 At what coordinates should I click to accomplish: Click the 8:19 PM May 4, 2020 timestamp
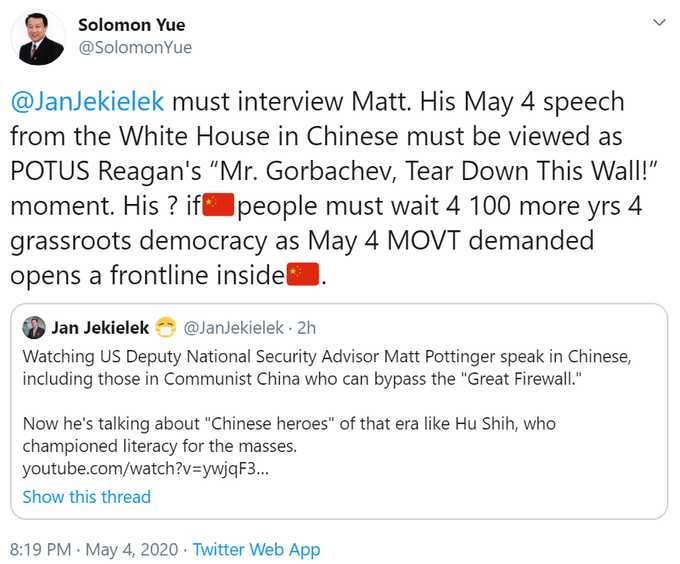click(x=95, y=549)
